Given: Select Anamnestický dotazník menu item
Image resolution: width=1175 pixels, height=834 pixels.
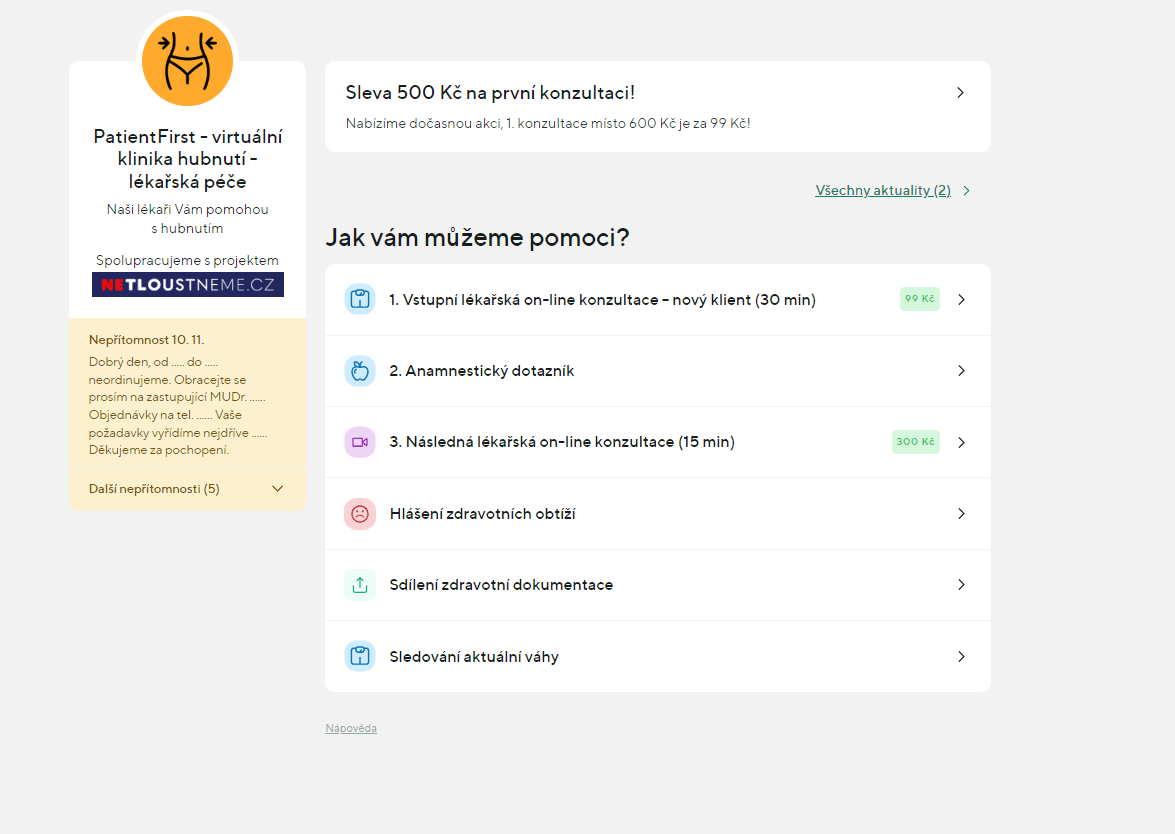Looking at the screenshot, I should pyautogui.click(x=481, y=371).
